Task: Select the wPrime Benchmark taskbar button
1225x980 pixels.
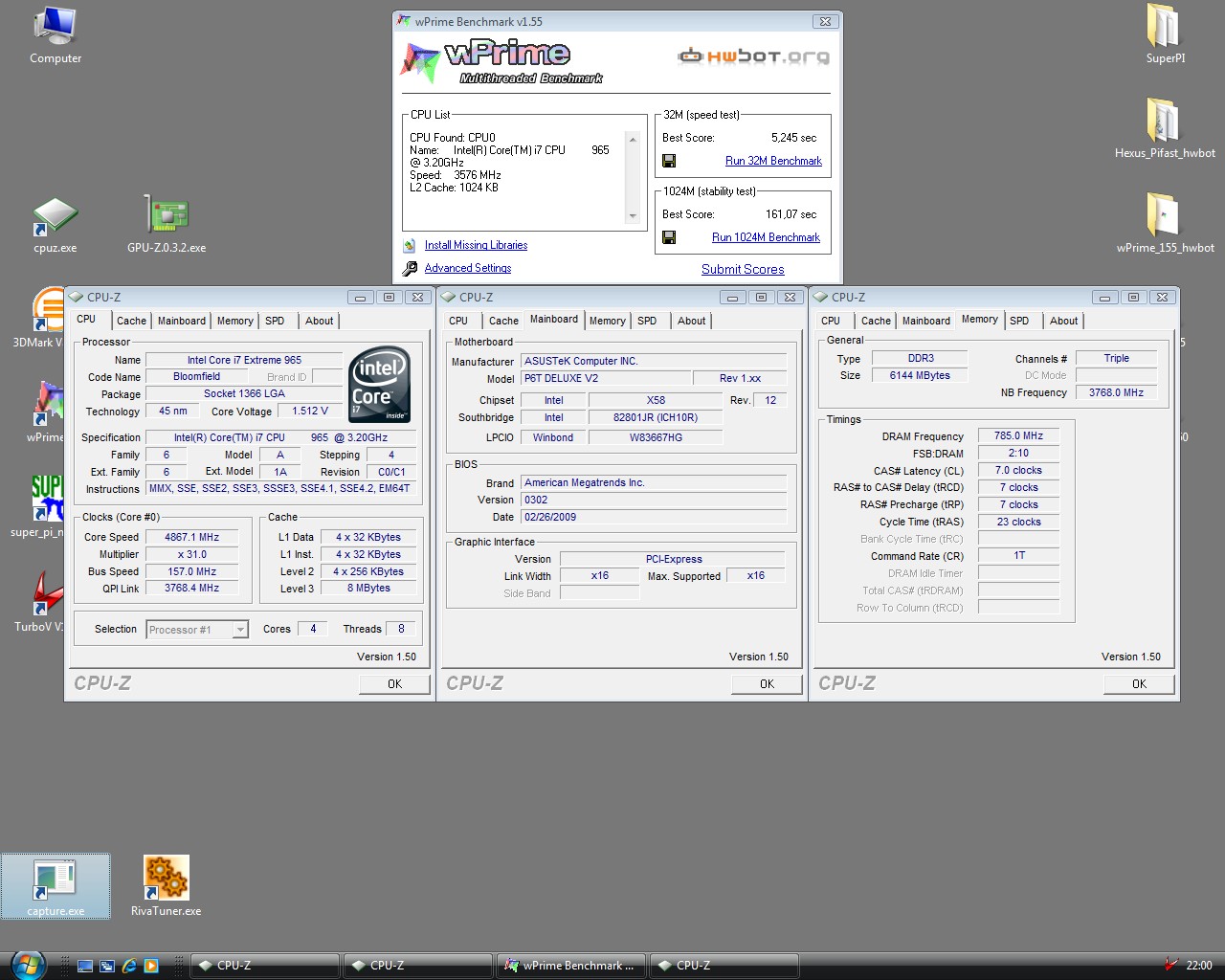Action: pos(571,966)
